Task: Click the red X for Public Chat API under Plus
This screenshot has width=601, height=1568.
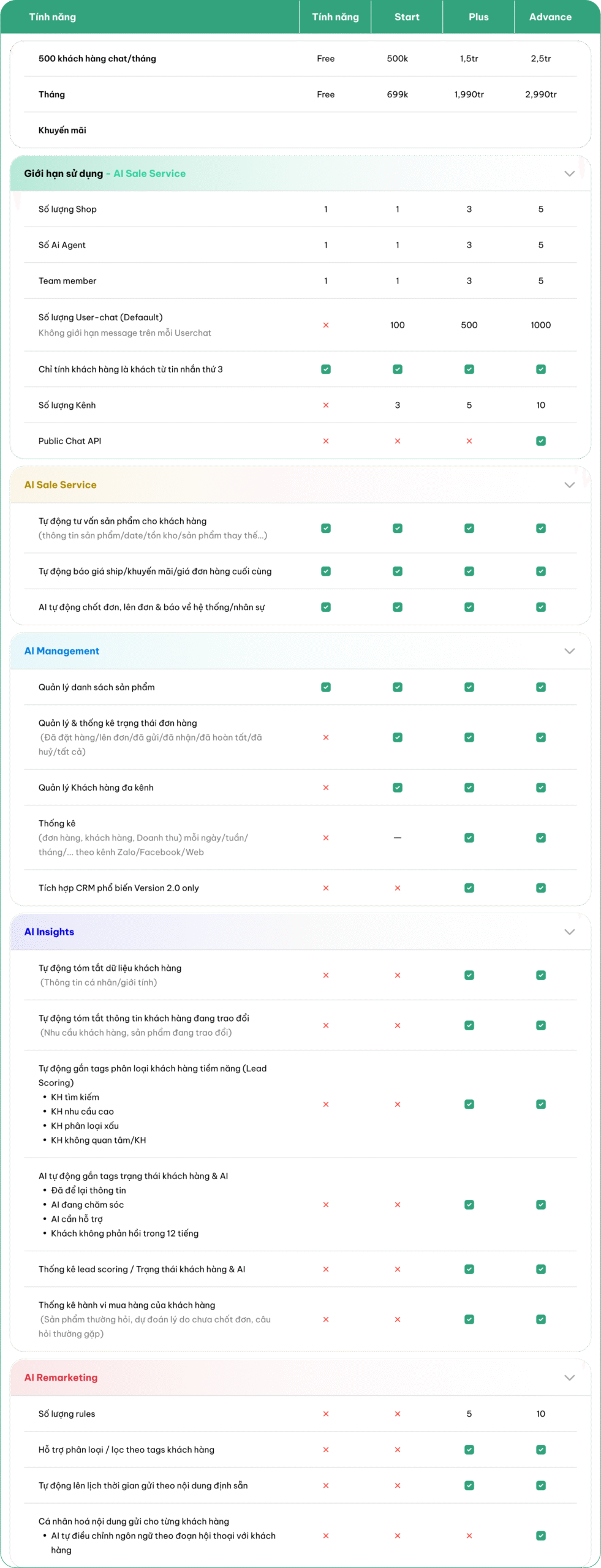Action: pyautogui.click(x=469, y=441)
